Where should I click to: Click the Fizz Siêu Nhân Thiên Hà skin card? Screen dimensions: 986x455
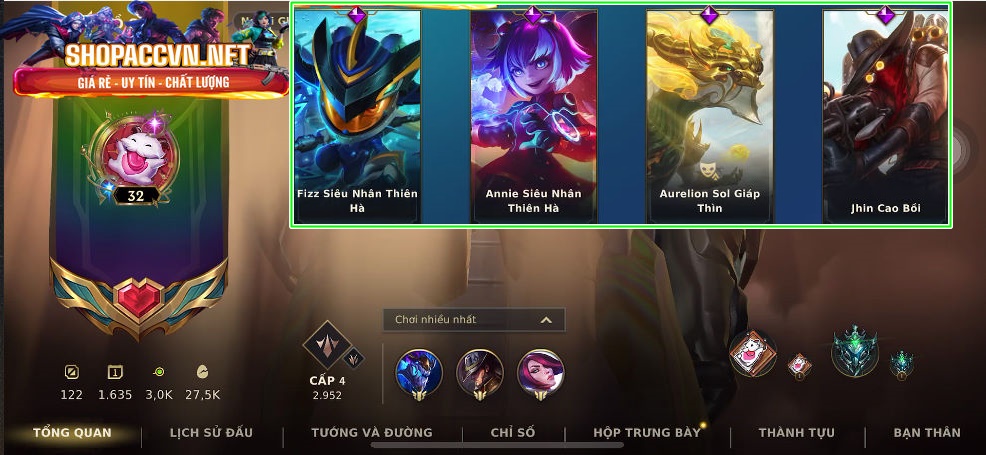[357, 116]
